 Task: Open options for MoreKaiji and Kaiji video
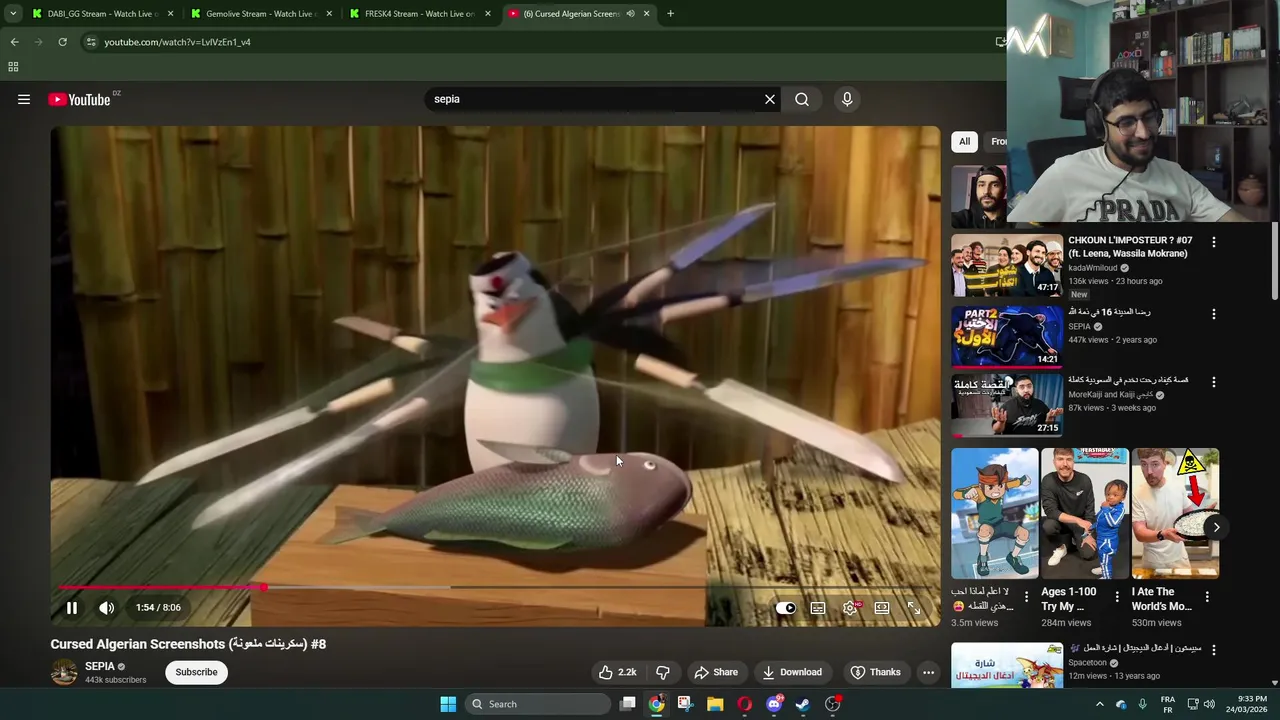pos(1214,382)
